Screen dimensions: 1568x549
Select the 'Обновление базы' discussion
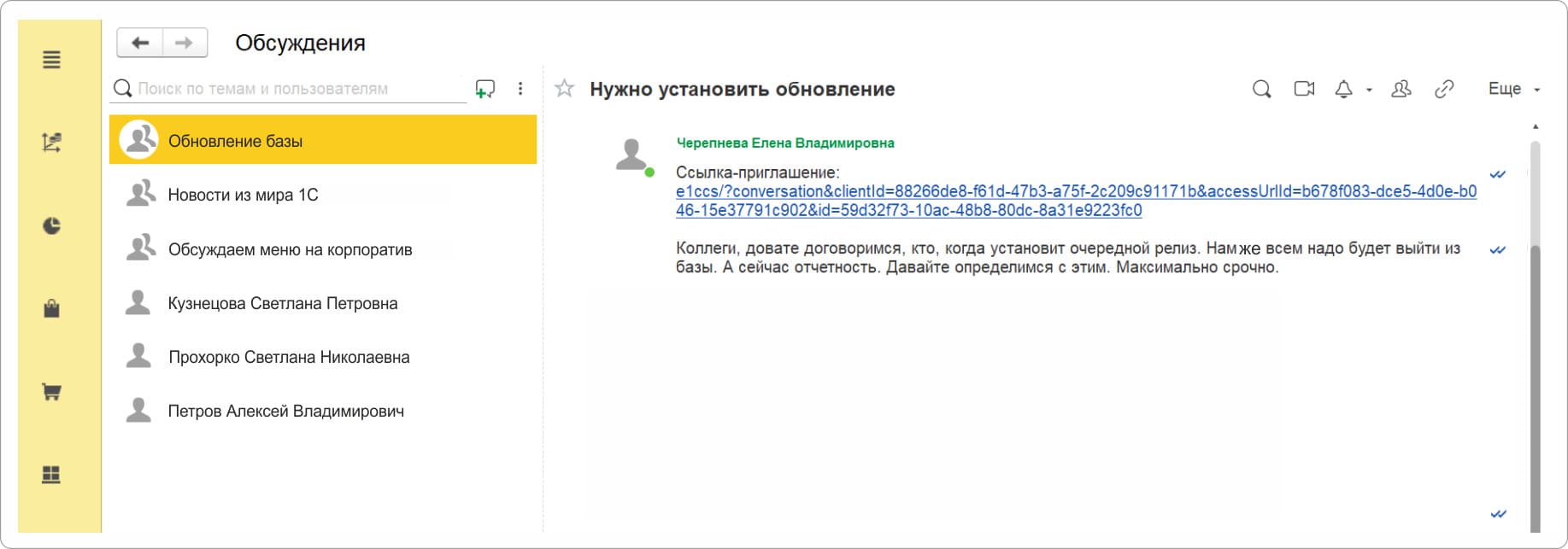point(323,140)
